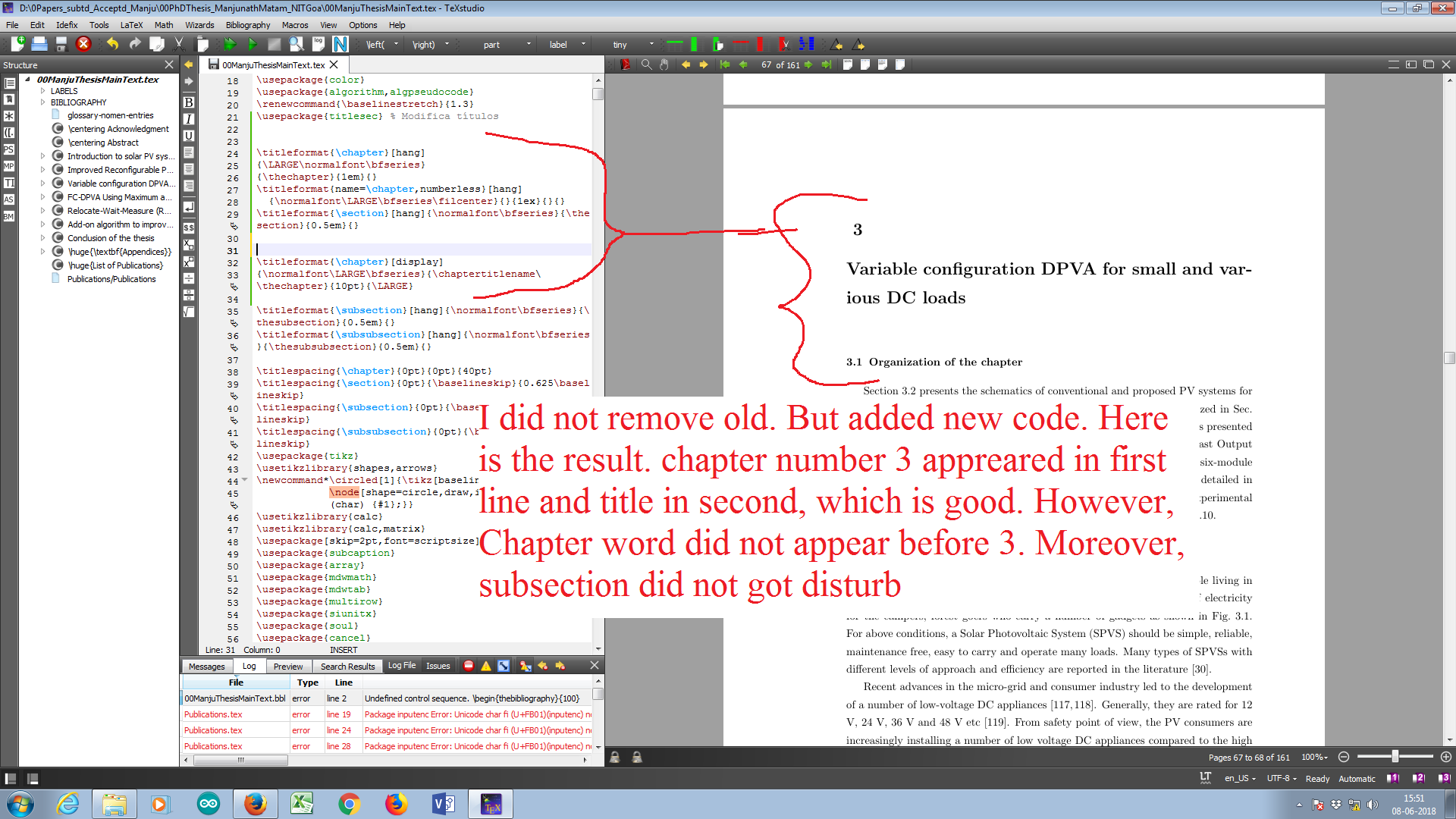The image size is (1456, 819).
Task: Toggle the log errors filter icon
Action: point(469,666)
